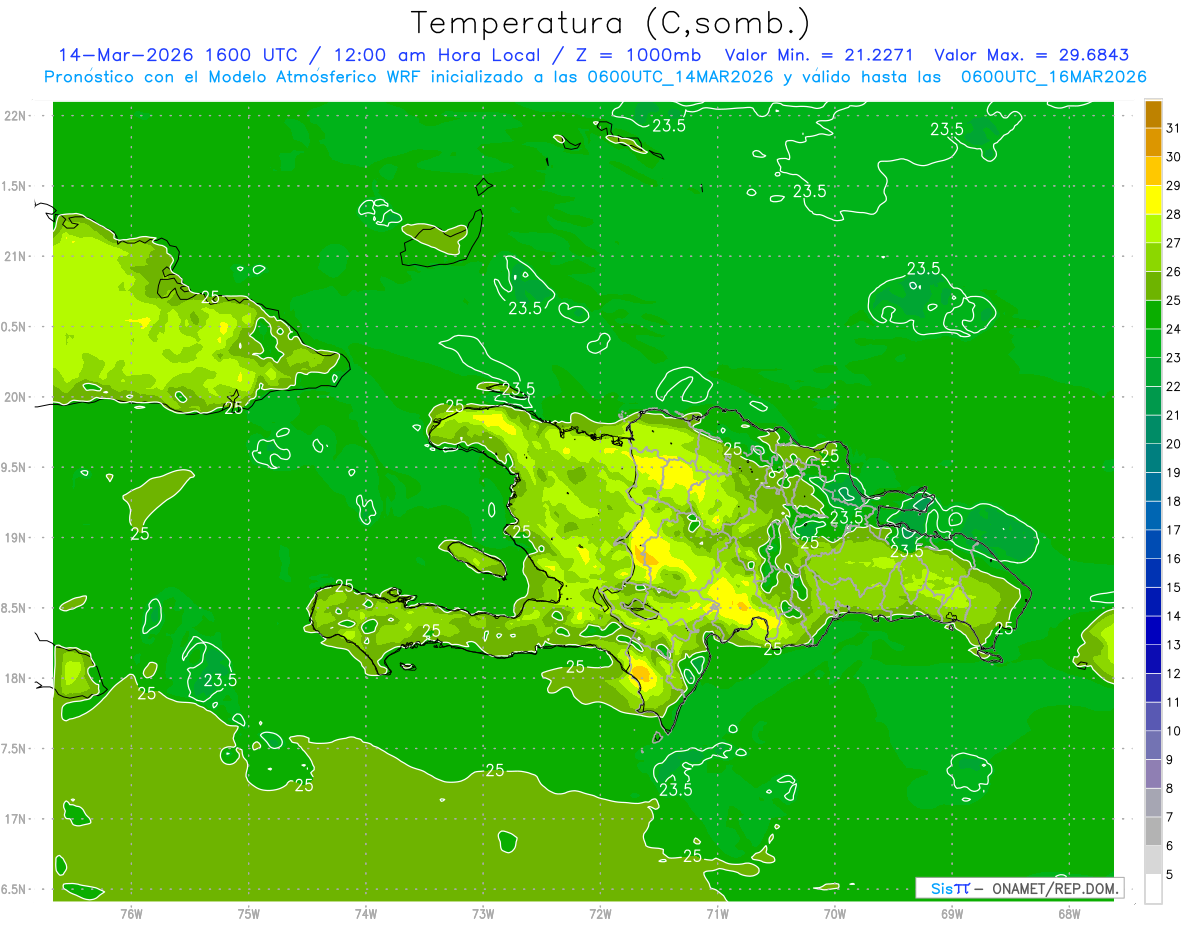Click the 'Temperatura (C,somb.)' chart title
This screenshot has width=1200, height=927.
click(x=611, y=23)
